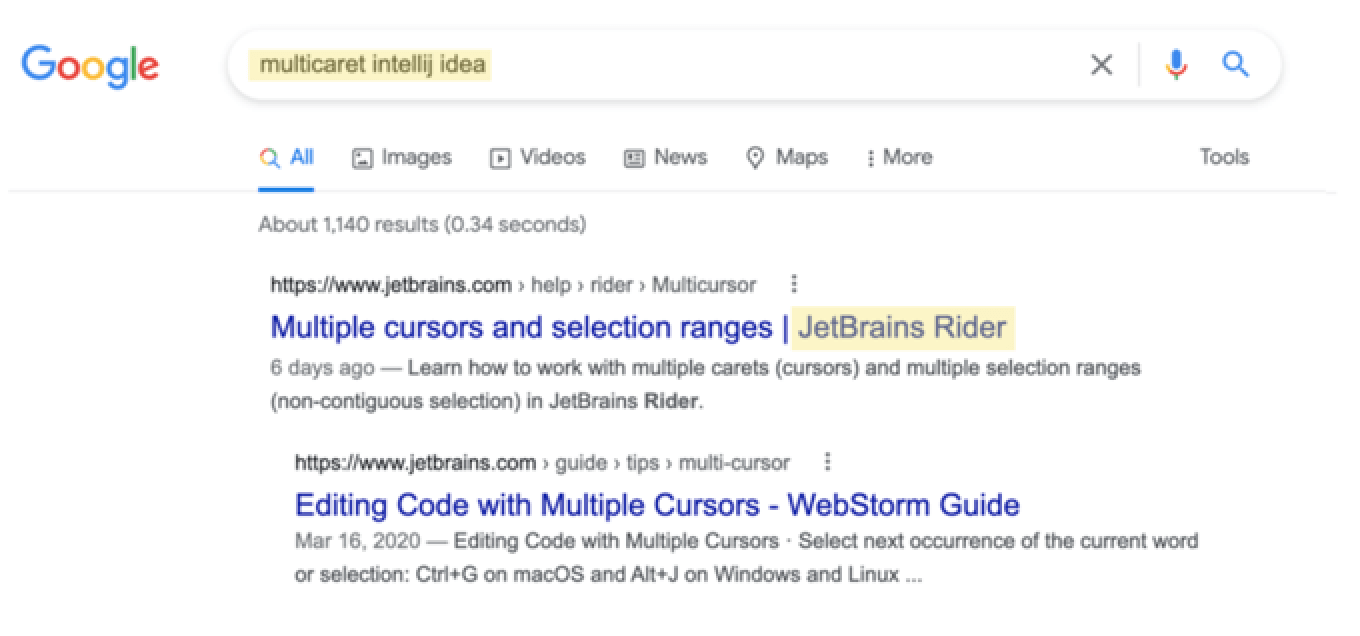Screen dimensions: 1360x636
Task: Click the '6 days ago' snippet text
Action: pos(322,368)
